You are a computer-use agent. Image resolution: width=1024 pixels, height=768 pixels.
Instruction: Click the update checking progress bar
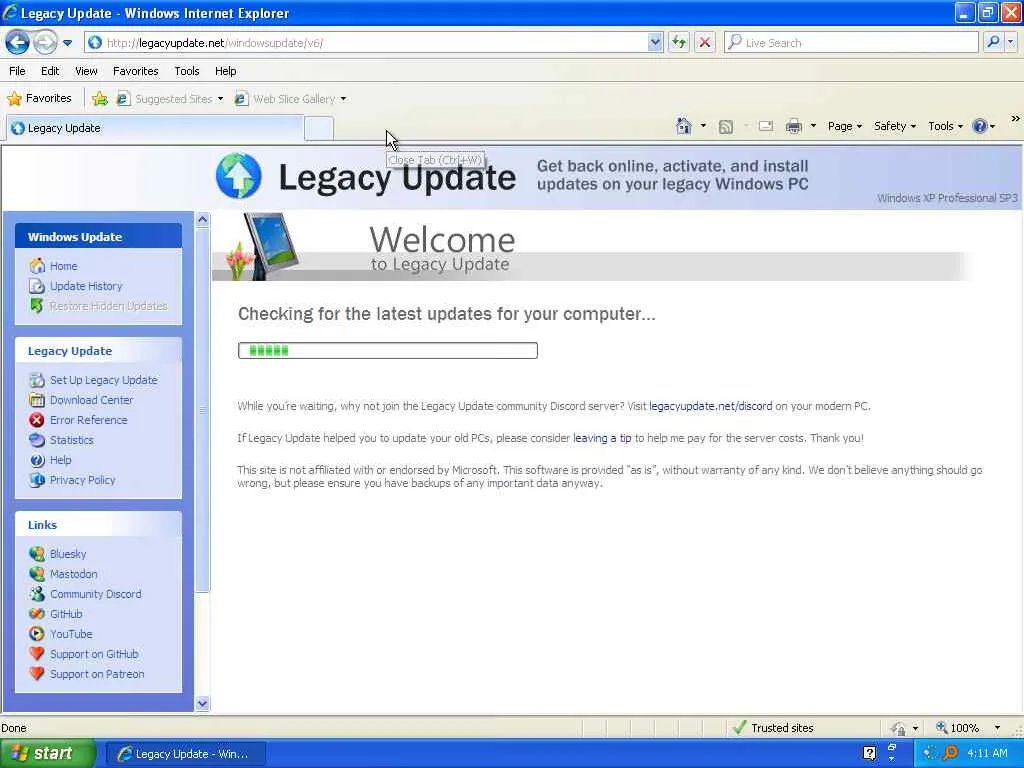click(388, 351)
